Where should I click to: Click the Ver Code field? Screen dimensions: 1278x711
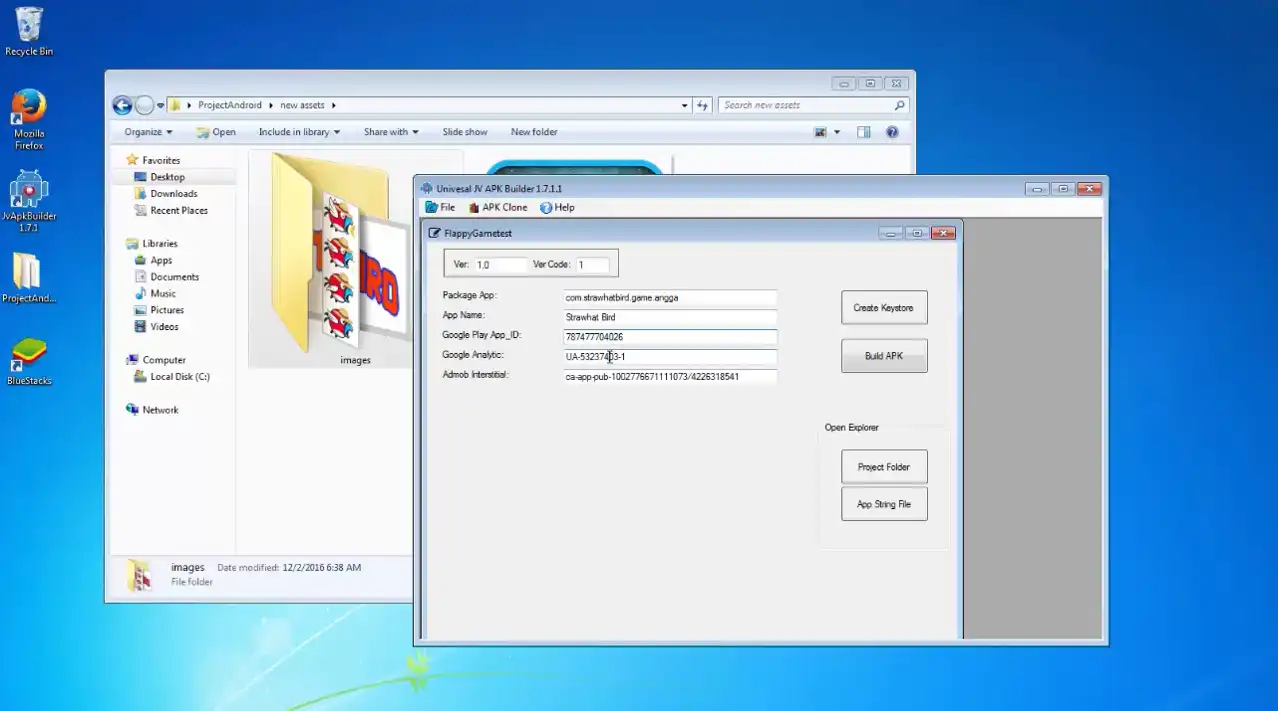[593, 265]
